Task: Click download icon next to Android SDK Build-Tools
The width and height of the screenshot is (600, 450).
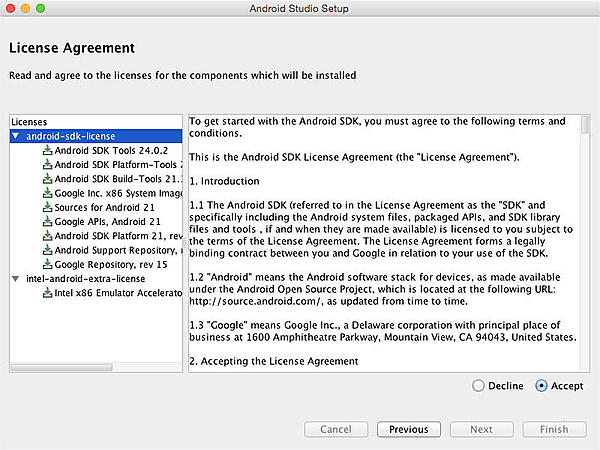Action: (47, 179)
